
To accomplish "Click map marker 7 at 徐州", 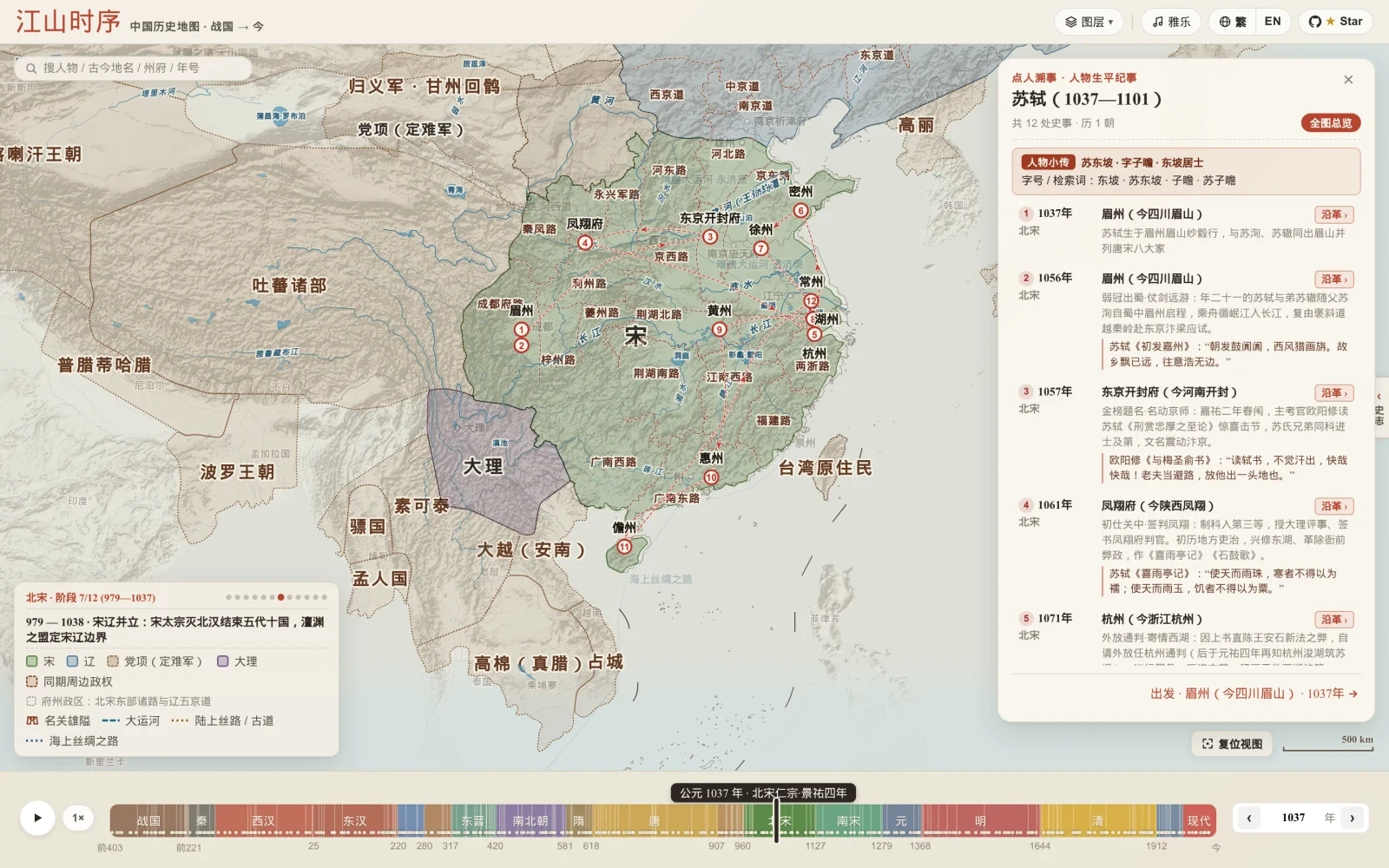I will point(761,248).
